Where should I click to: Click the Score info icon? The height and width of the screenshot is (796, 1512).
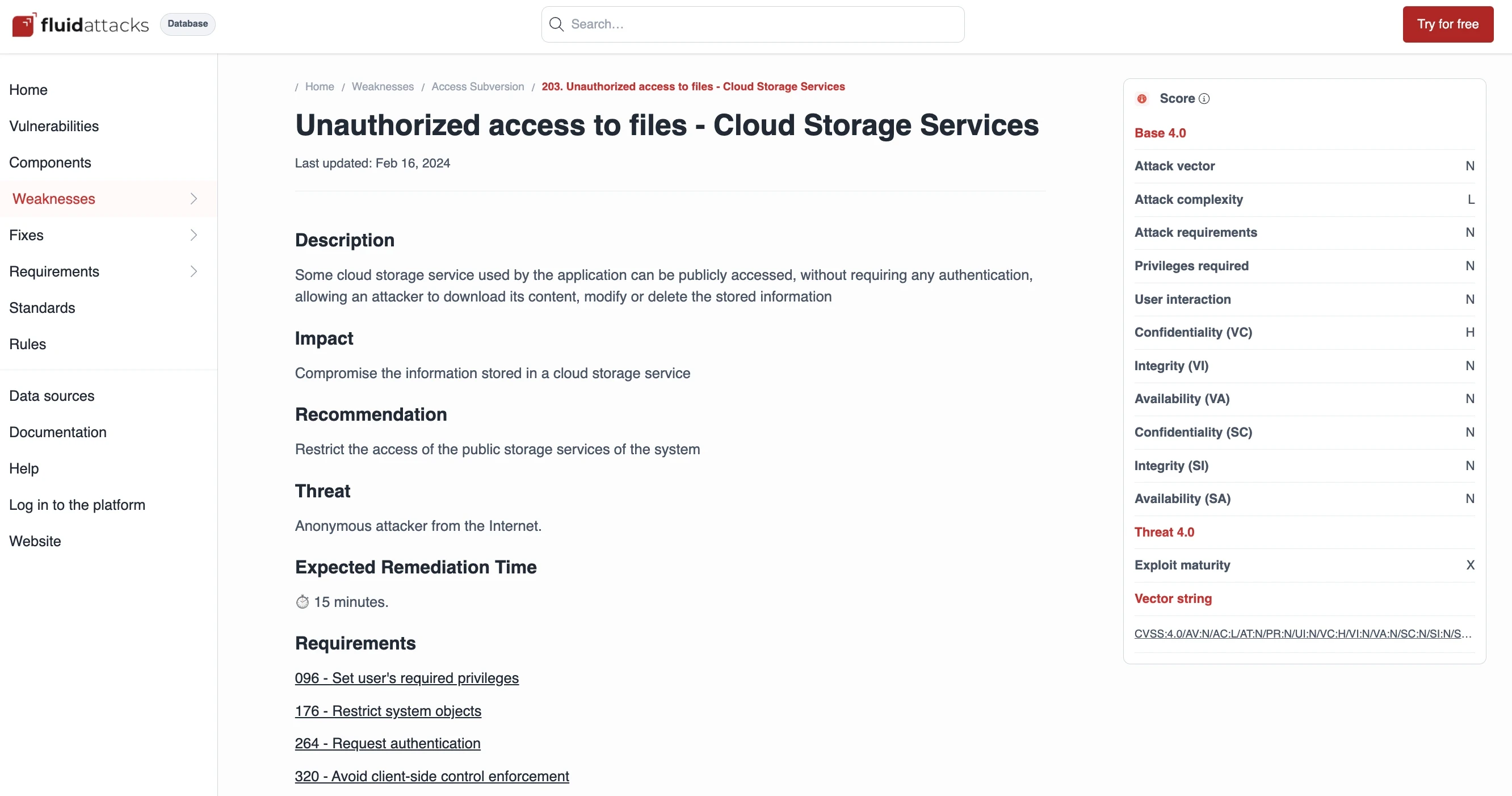[1204, 99]
